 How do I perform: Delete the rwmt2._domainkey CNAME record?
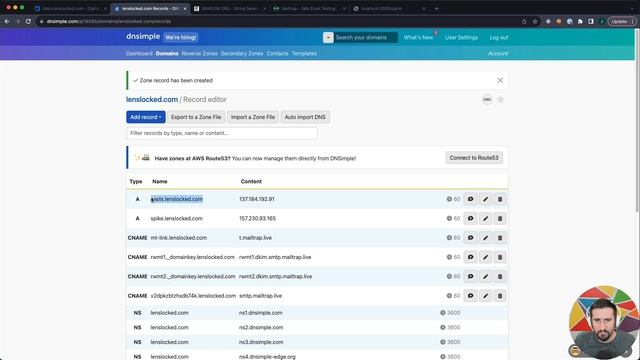coord(500,276)
